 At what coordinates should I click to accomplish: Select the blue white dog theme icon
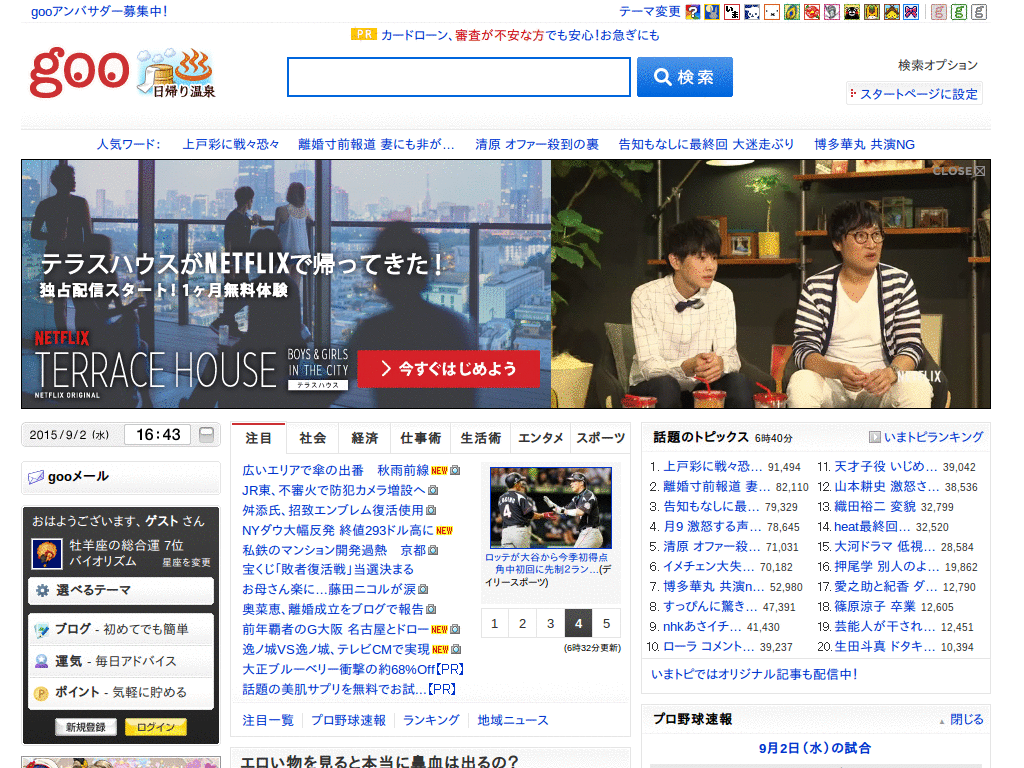752,12
